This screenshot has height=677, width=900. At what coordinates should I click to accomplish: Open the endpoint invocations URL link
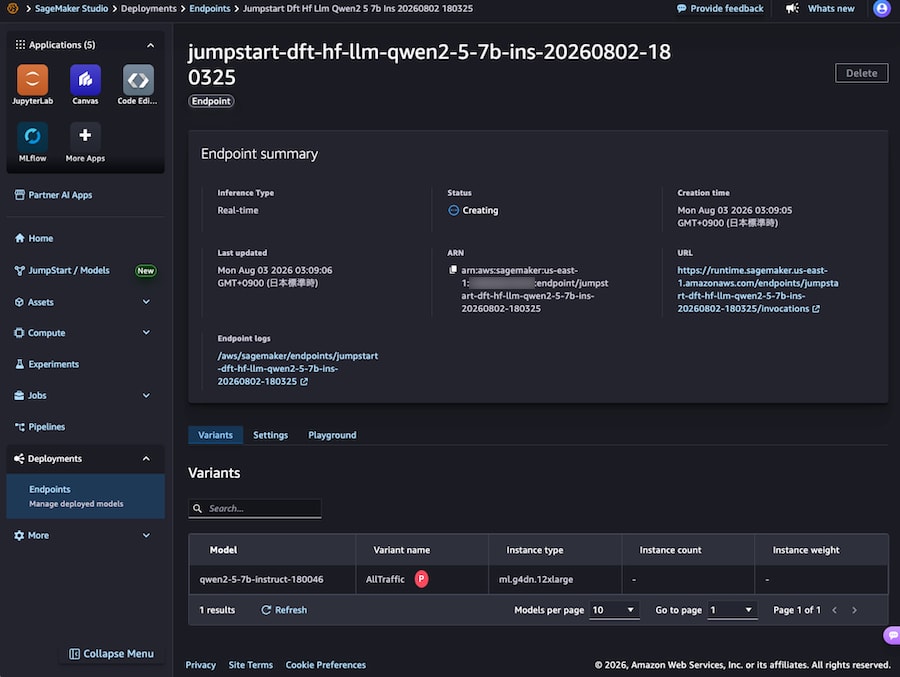pos(757,289)
